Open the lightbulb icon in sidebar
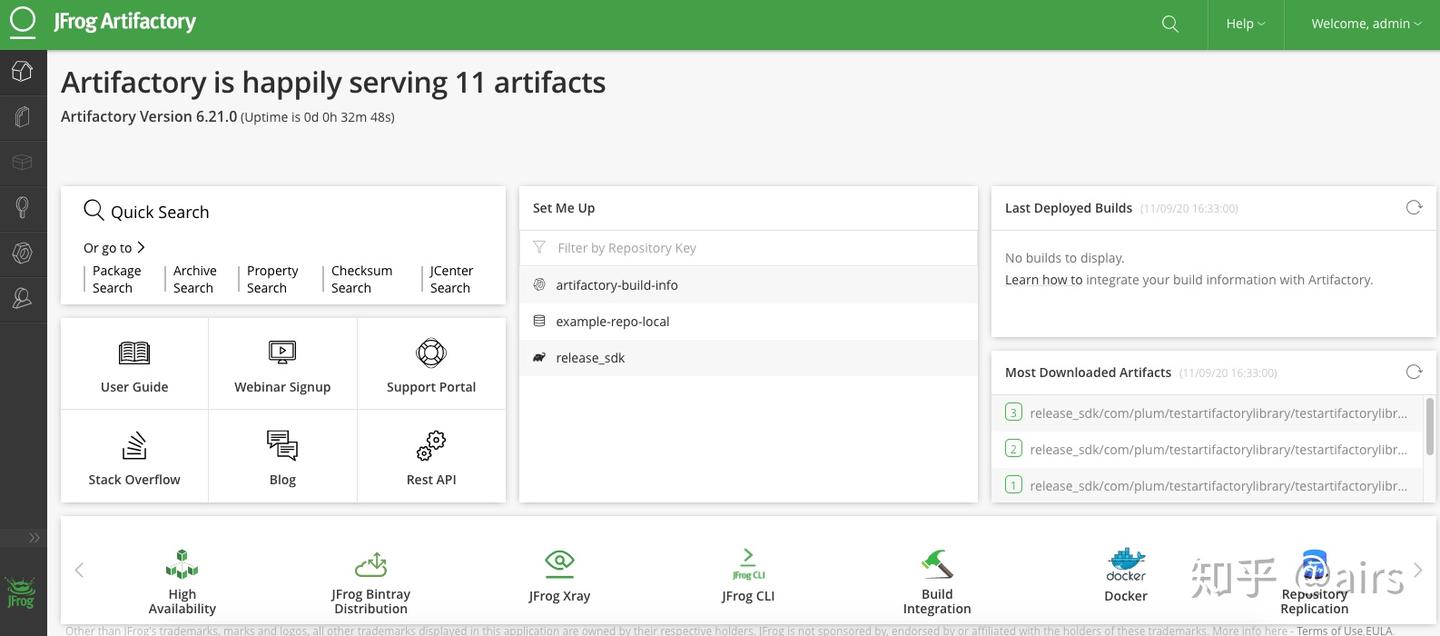 coord(22,208)
